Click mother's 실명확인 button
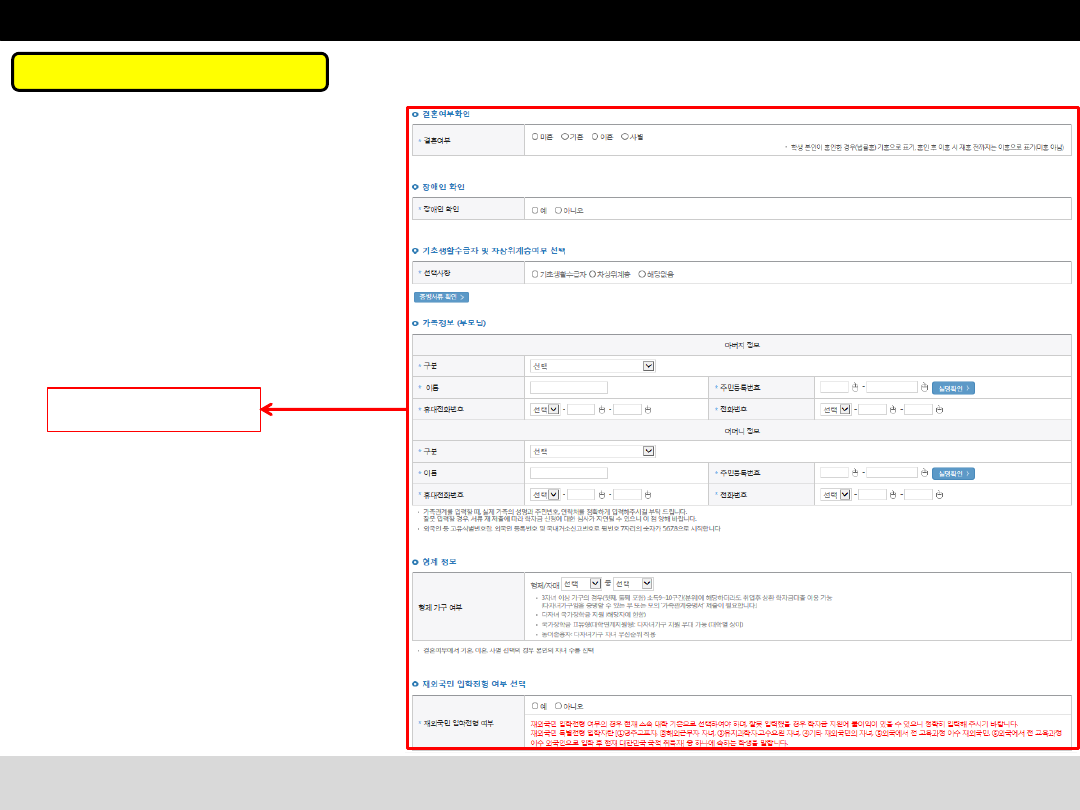 [x=953, y=473]
